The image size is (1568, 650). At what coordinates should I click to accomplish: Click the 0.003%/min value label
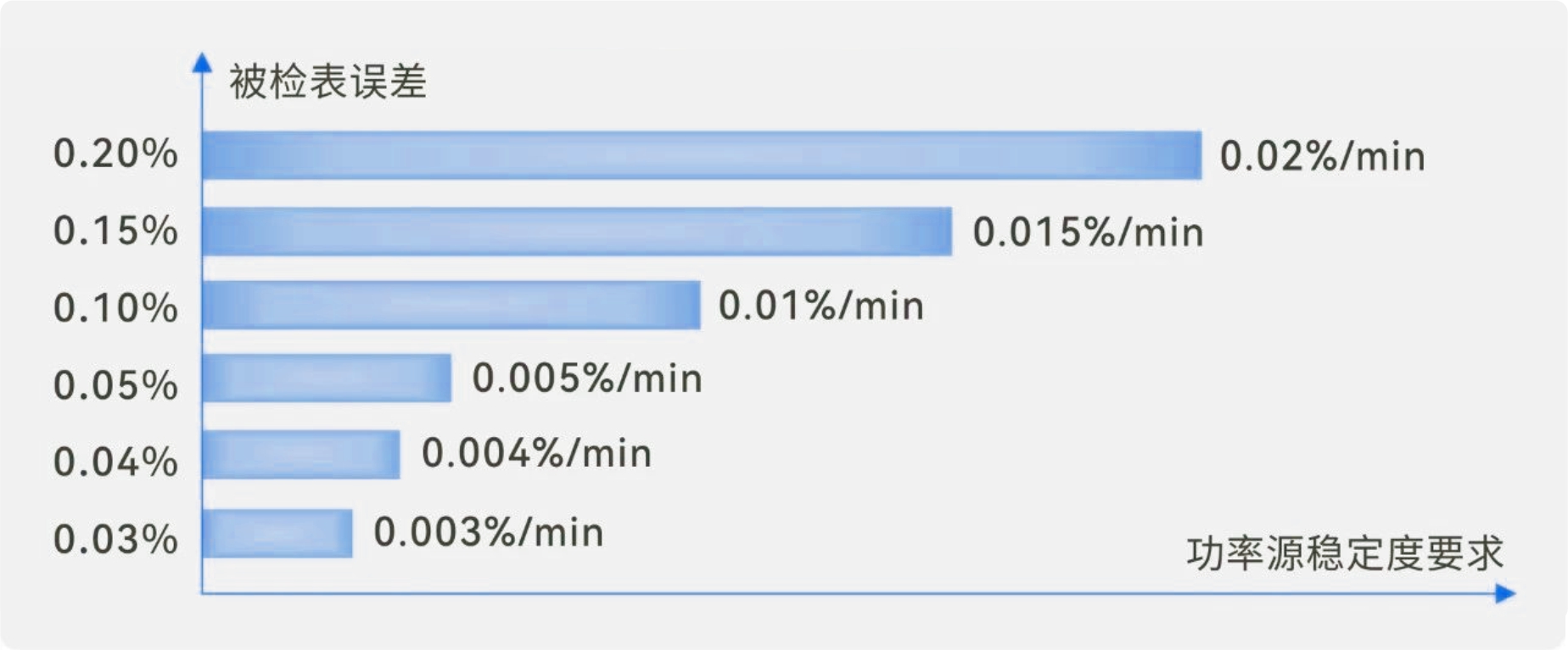click(x=489, y=532)
